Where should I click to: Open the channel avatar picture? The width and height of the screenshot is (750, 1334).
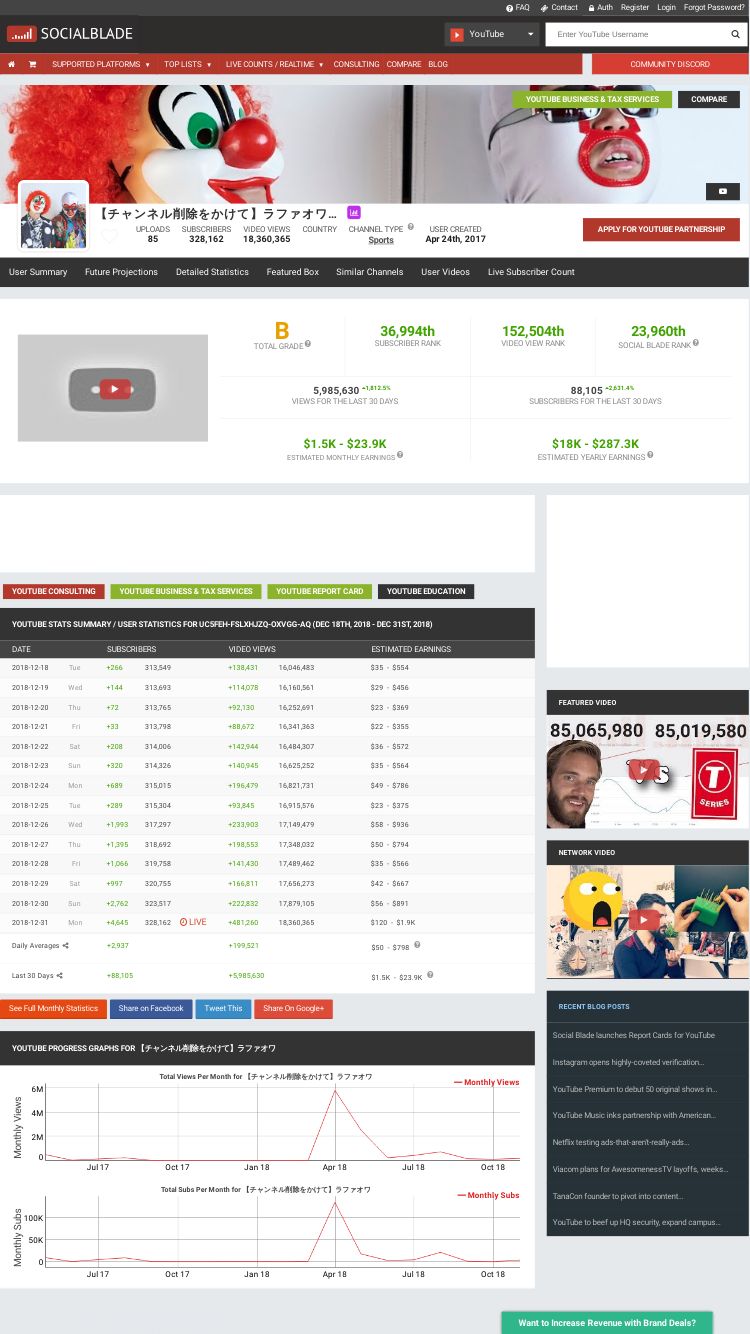(x=54, y=216)
